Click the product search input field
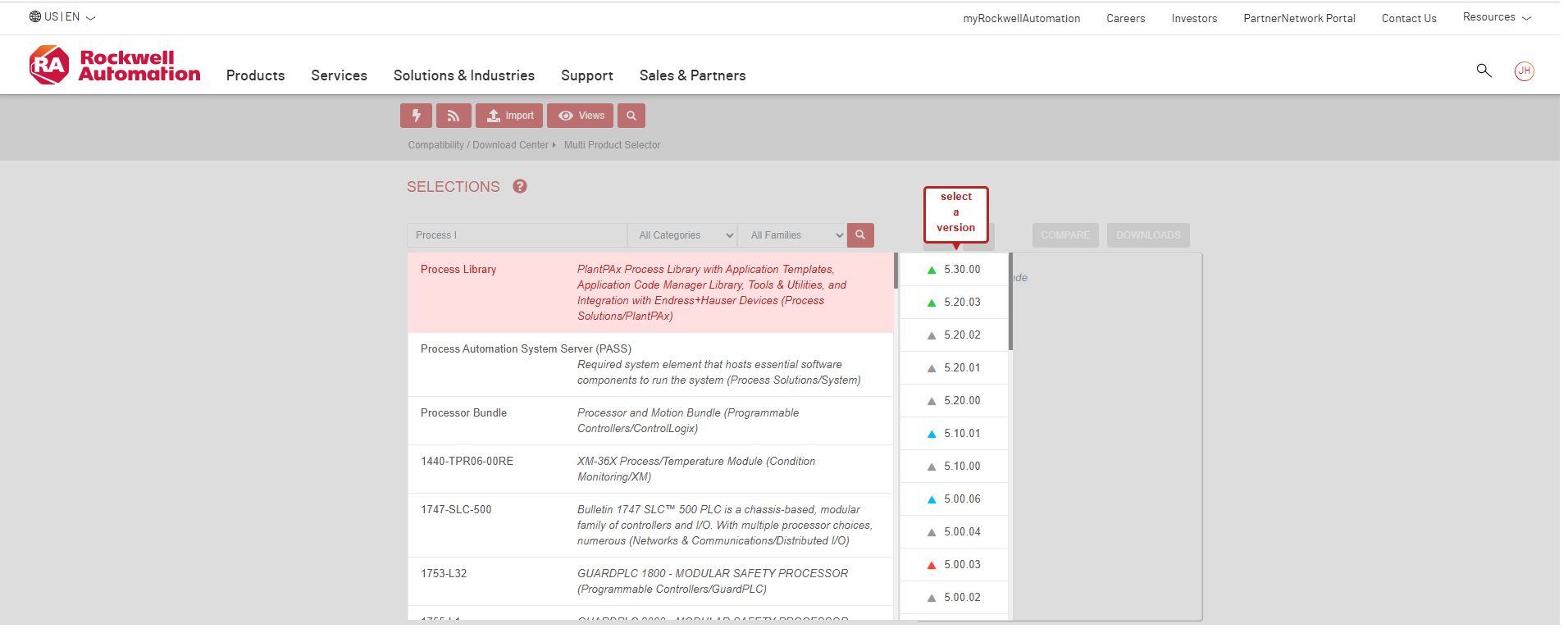This screenshot has width=1568, height=633. point(517,235)
